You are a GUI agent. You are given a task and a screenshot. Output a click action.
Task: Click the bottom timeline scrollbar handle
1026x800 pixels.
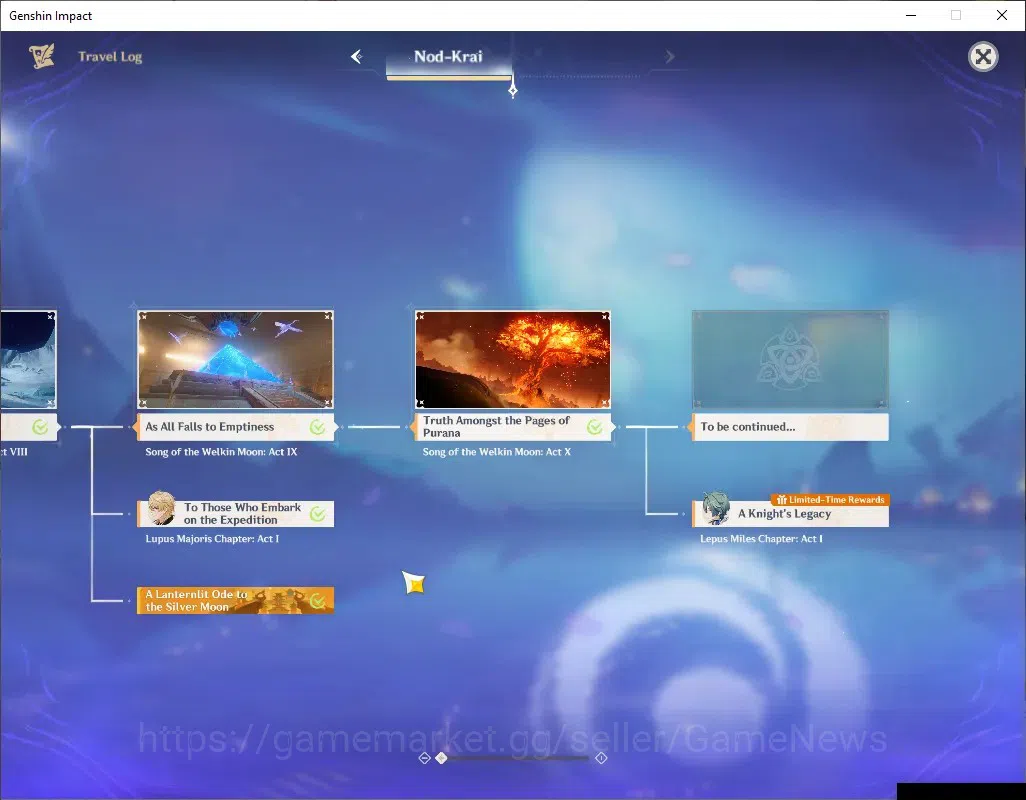click(442, 757)
